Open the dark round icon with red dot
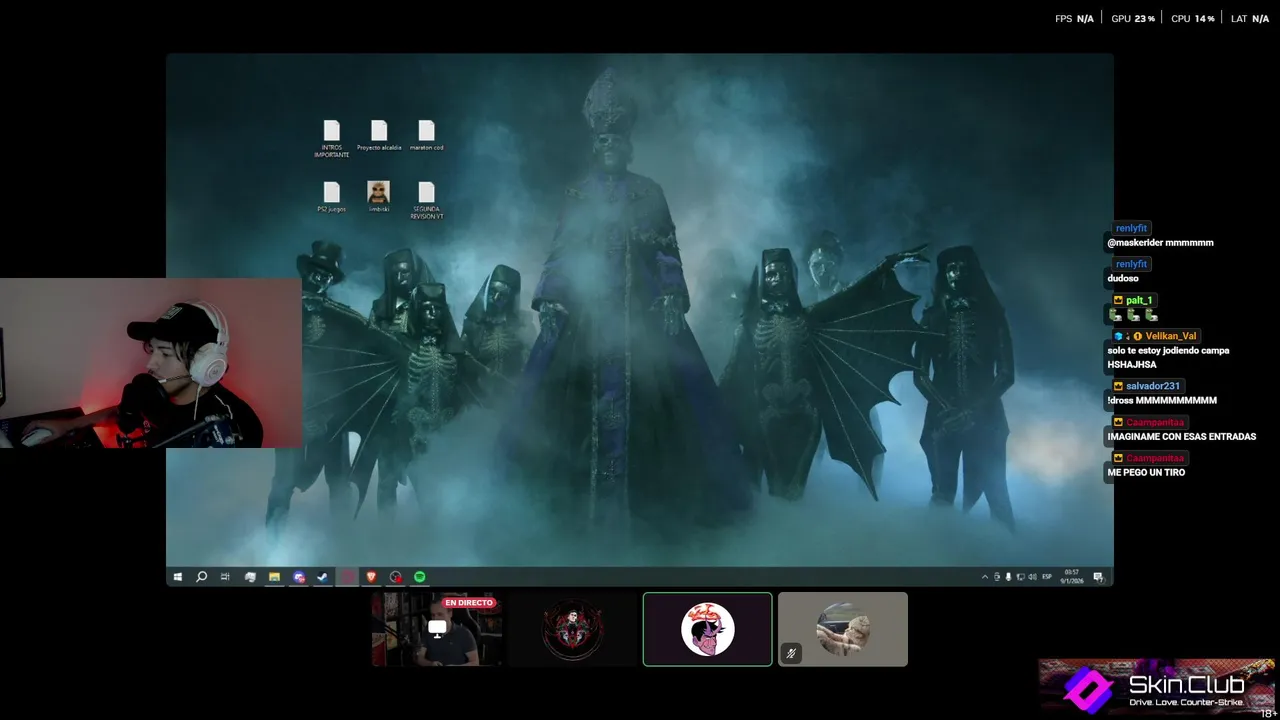This screenshot has height=720, width=1280. (396, 577)
